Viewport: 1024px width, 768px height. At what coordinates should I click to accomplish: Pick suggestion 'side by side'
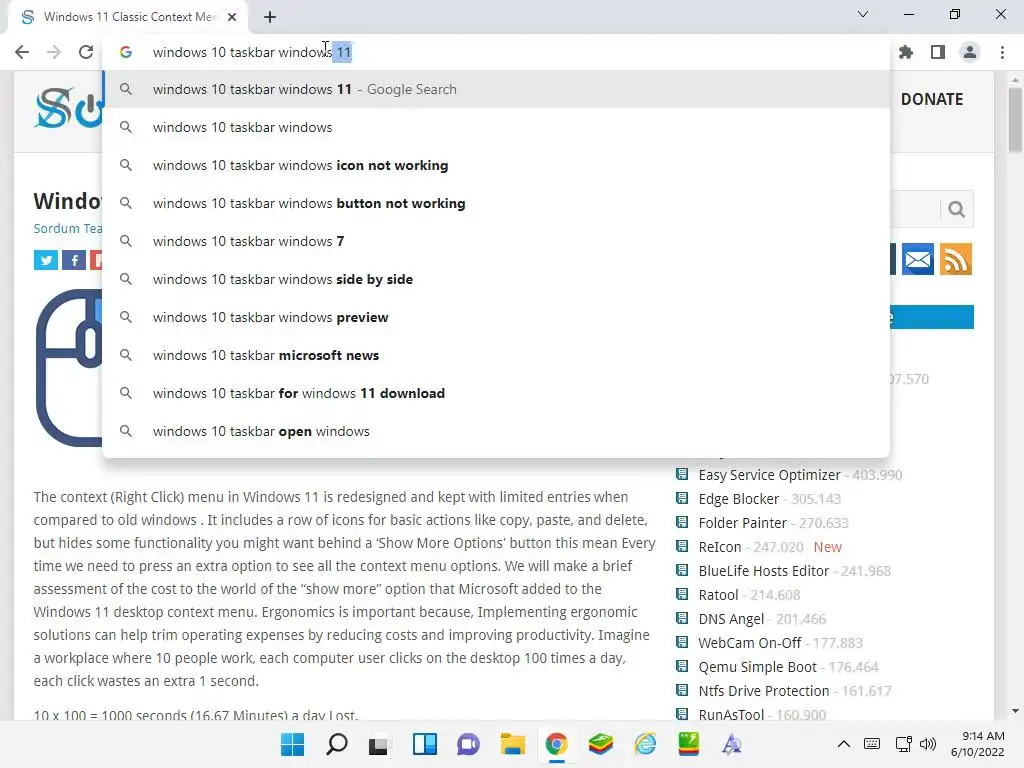(x=496, y=279)
